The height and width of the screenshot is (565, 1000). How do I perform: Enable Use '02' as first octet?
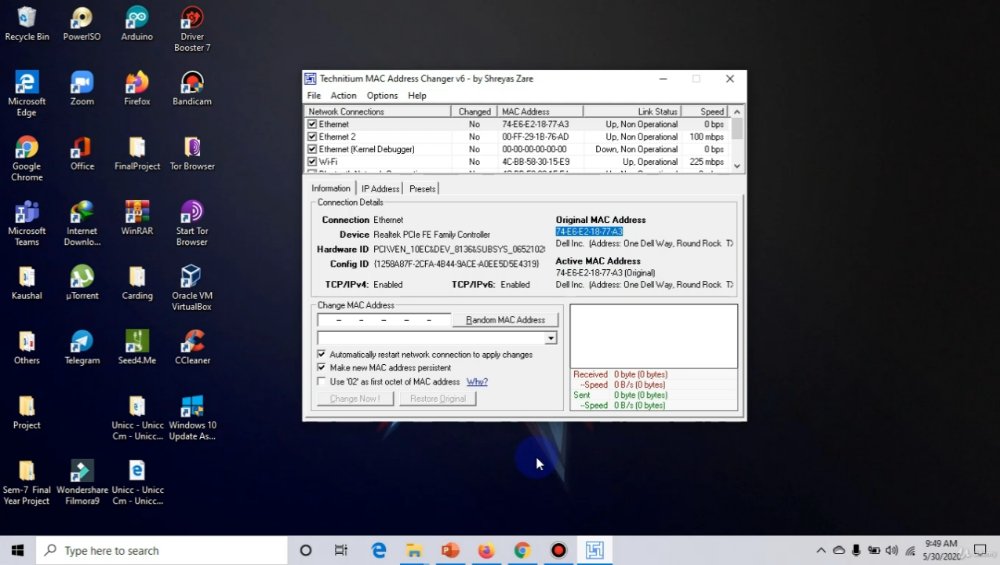[321, 381]
